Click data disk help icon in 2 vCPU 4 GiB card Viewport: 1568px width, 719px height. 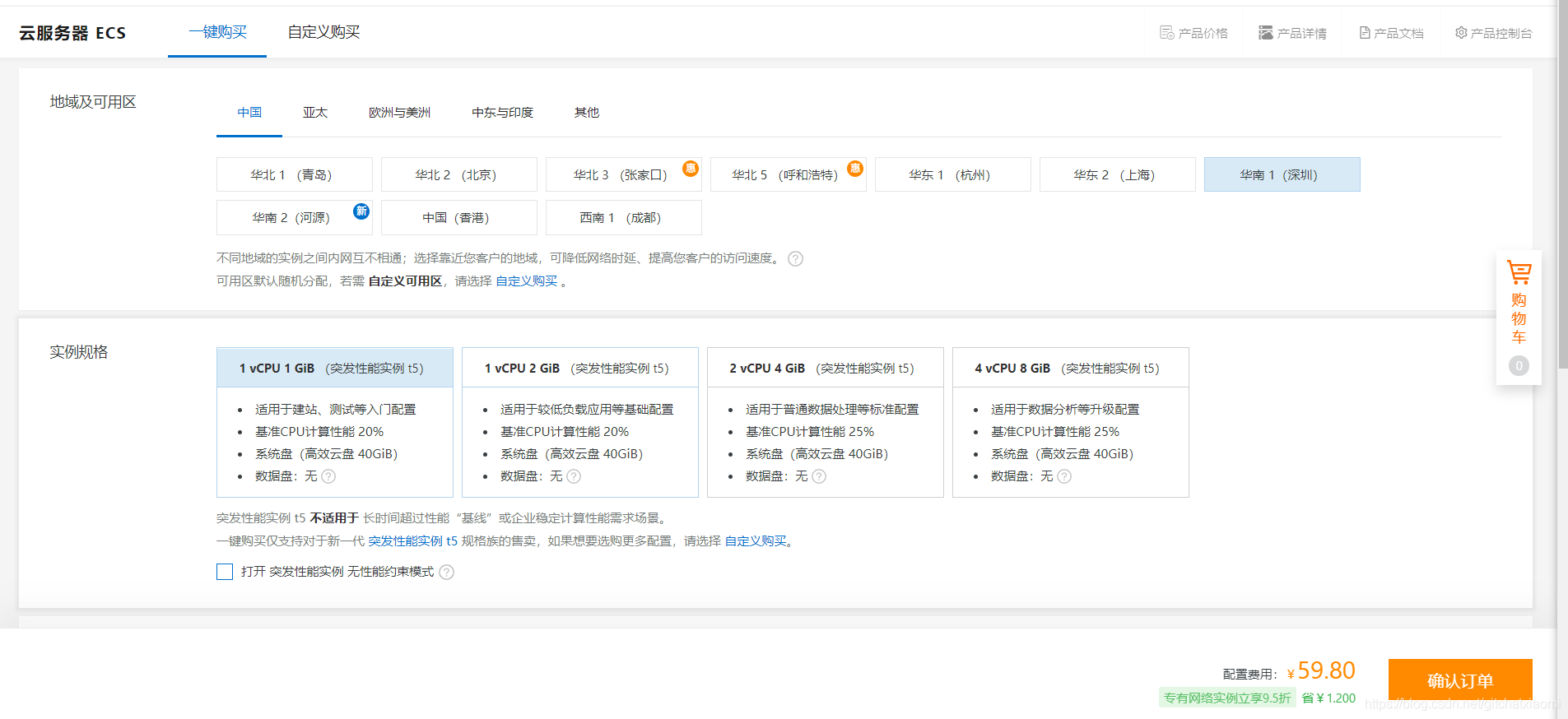pos(819,476)
